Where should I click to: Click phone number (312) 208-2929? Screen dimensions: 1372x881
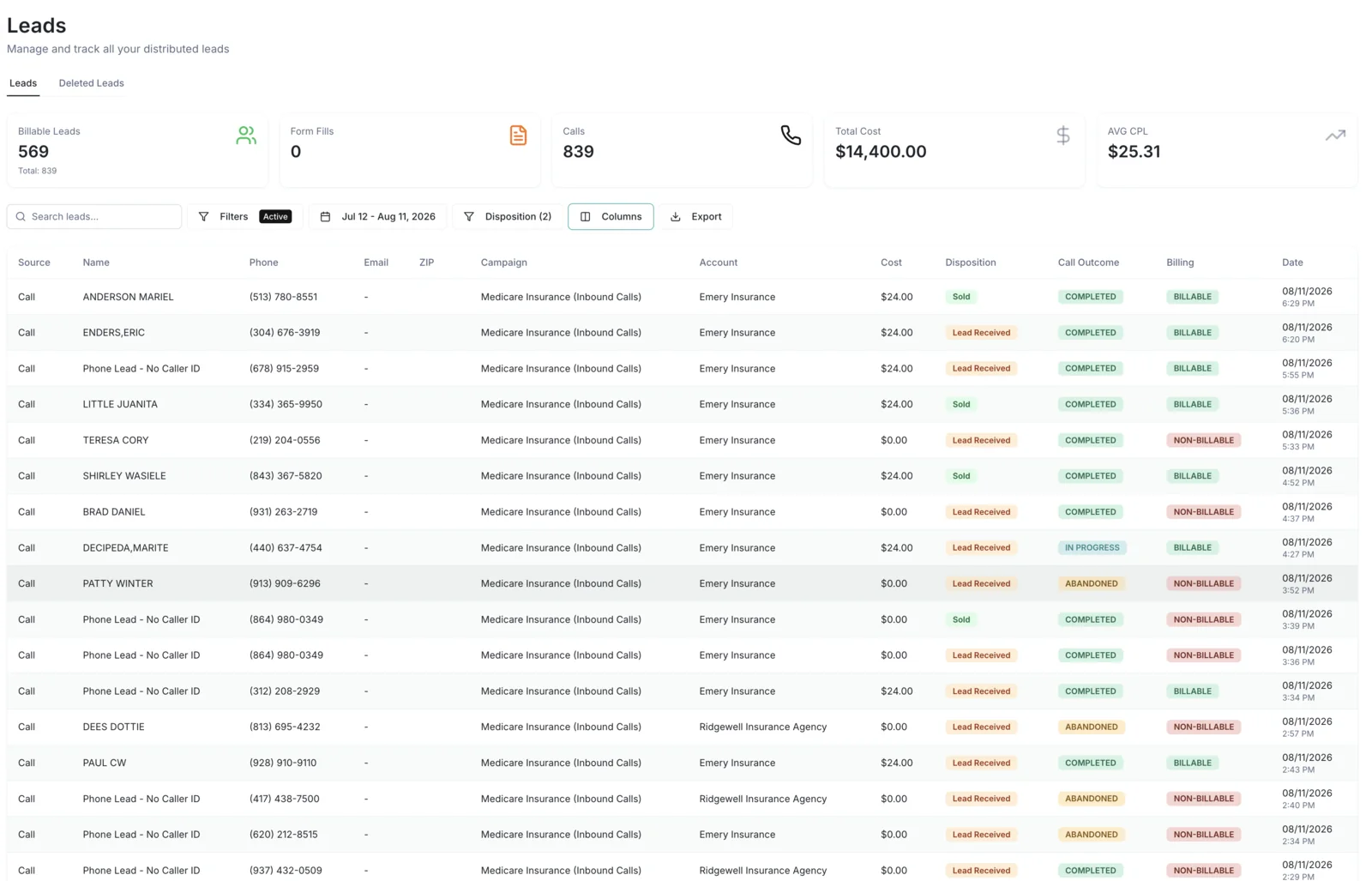click(x=285, y=691)
